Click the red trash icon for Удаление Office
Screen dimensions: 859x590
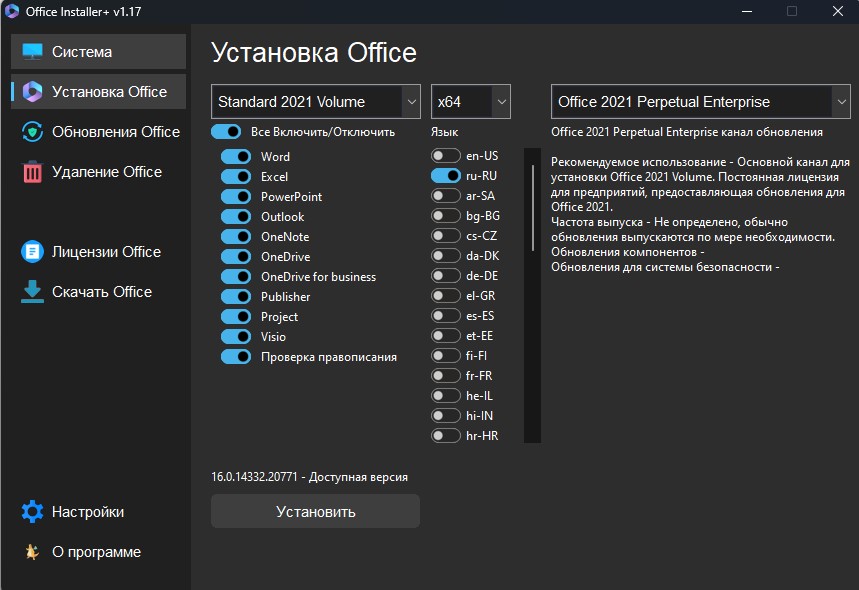click(x=32, y=172)
